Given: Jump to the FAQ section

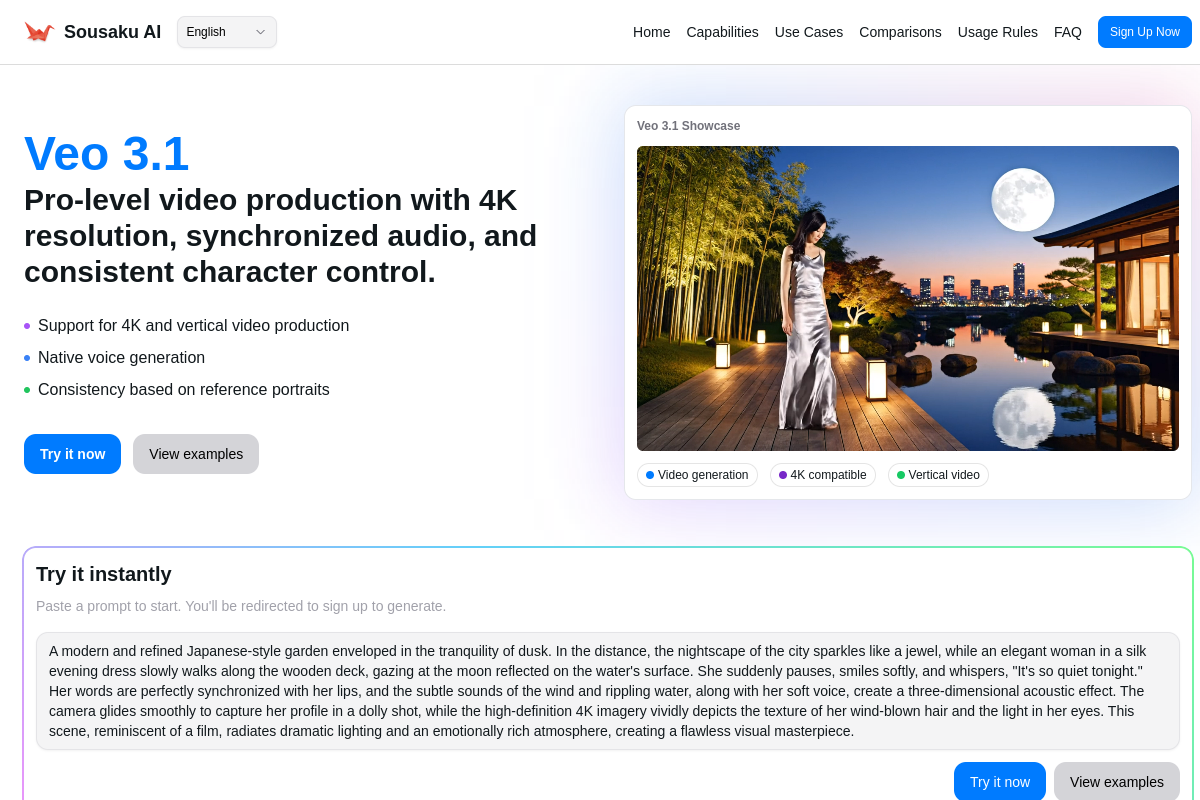Looking at the screenshot, I should tap(1067, 32).
